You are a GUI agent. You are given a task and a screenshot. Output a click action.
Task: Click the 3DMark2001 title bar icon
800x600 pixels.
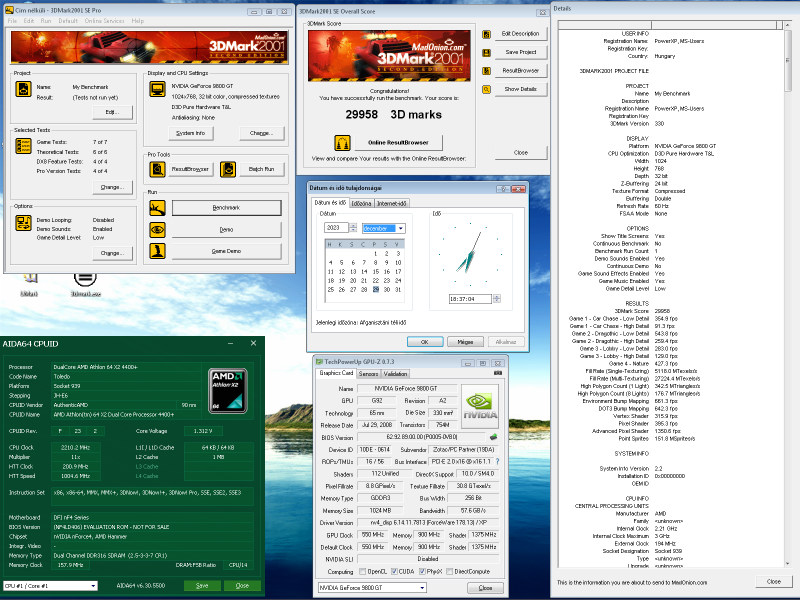click(x=9, y=10)
